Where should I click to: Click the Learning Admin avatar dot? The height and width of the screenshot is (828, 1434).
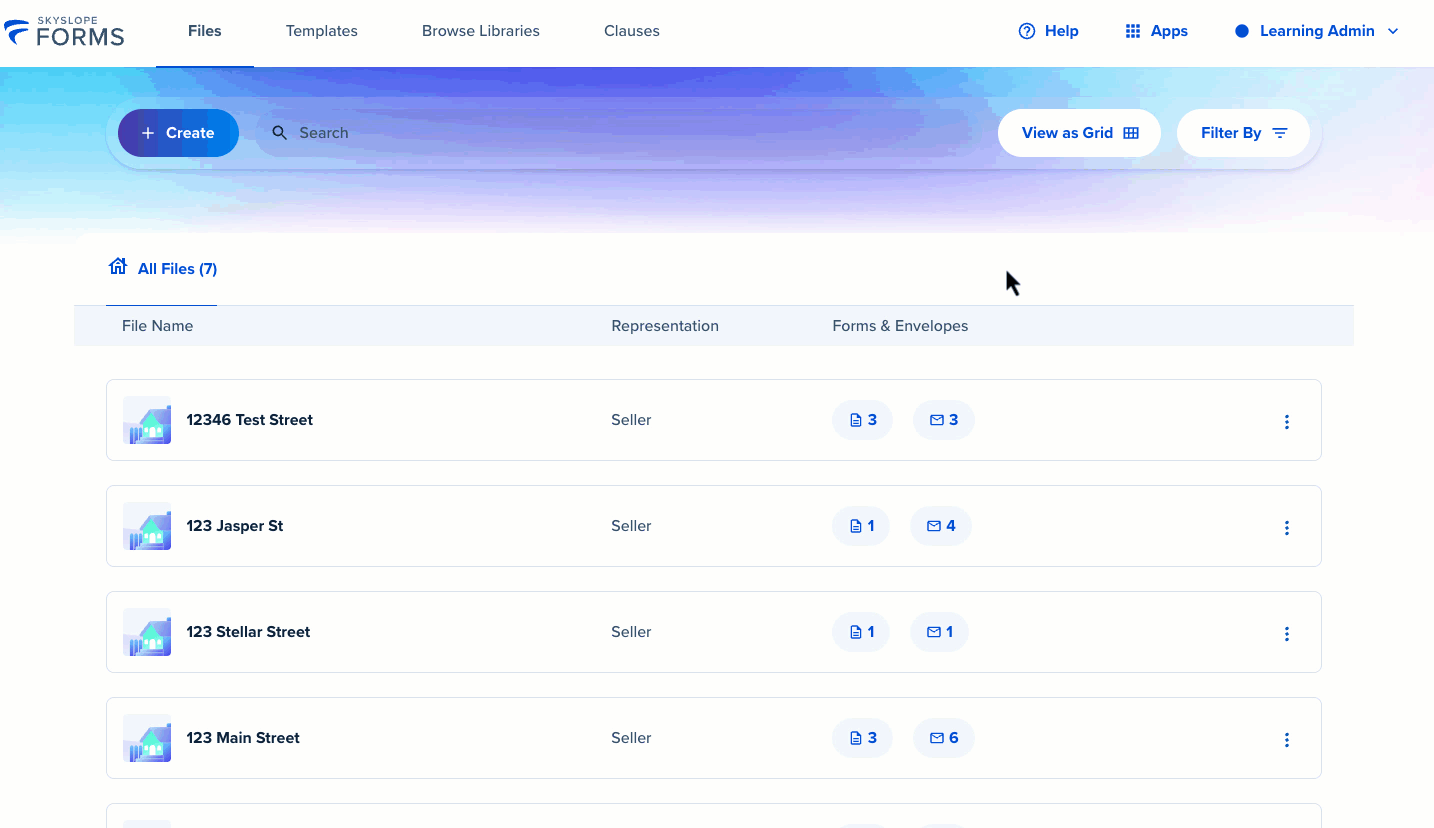pos(1242,31)
